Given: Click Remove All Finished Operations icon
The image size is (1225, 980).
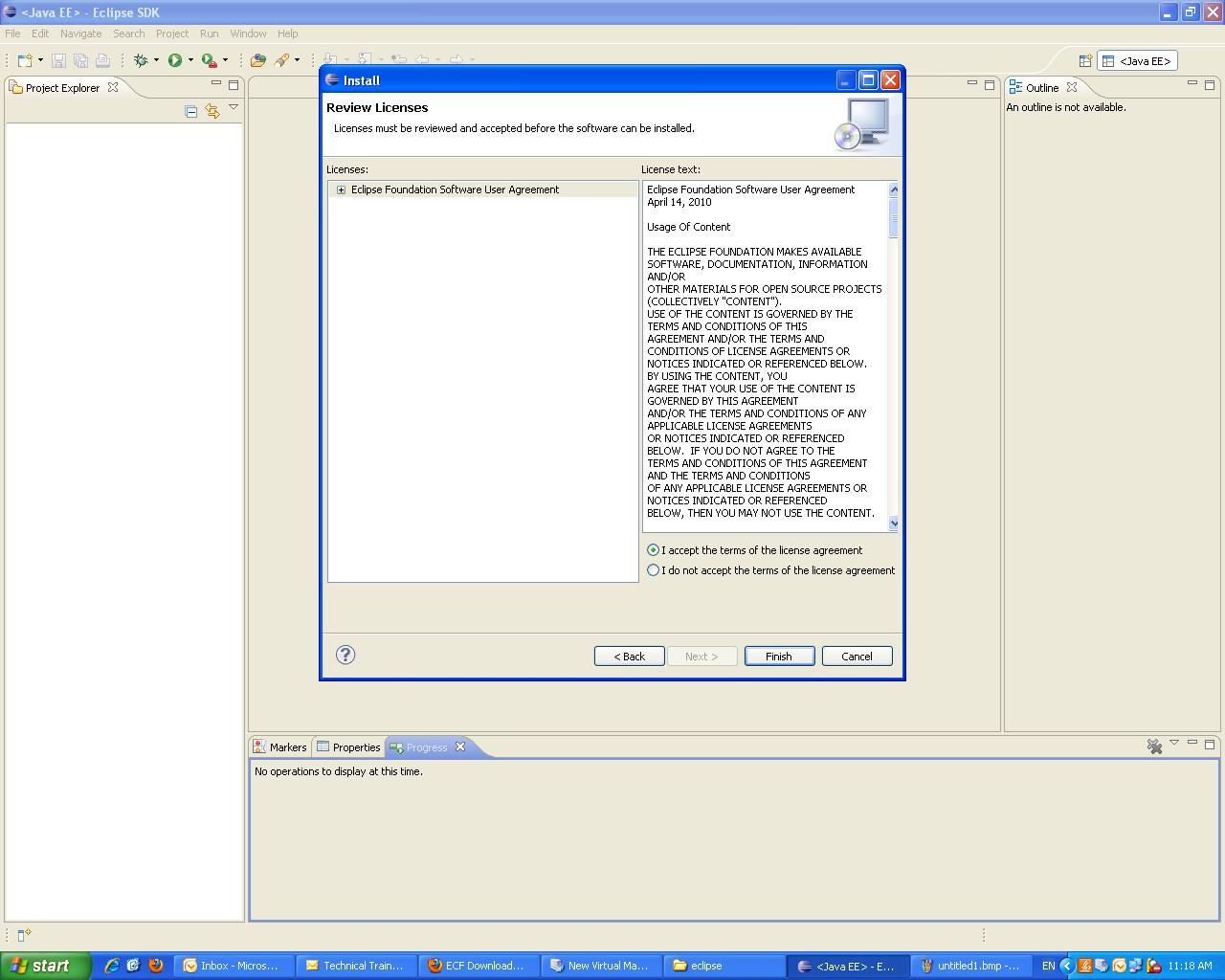Looking at the screenshot, I should (x=1154, y=746).
